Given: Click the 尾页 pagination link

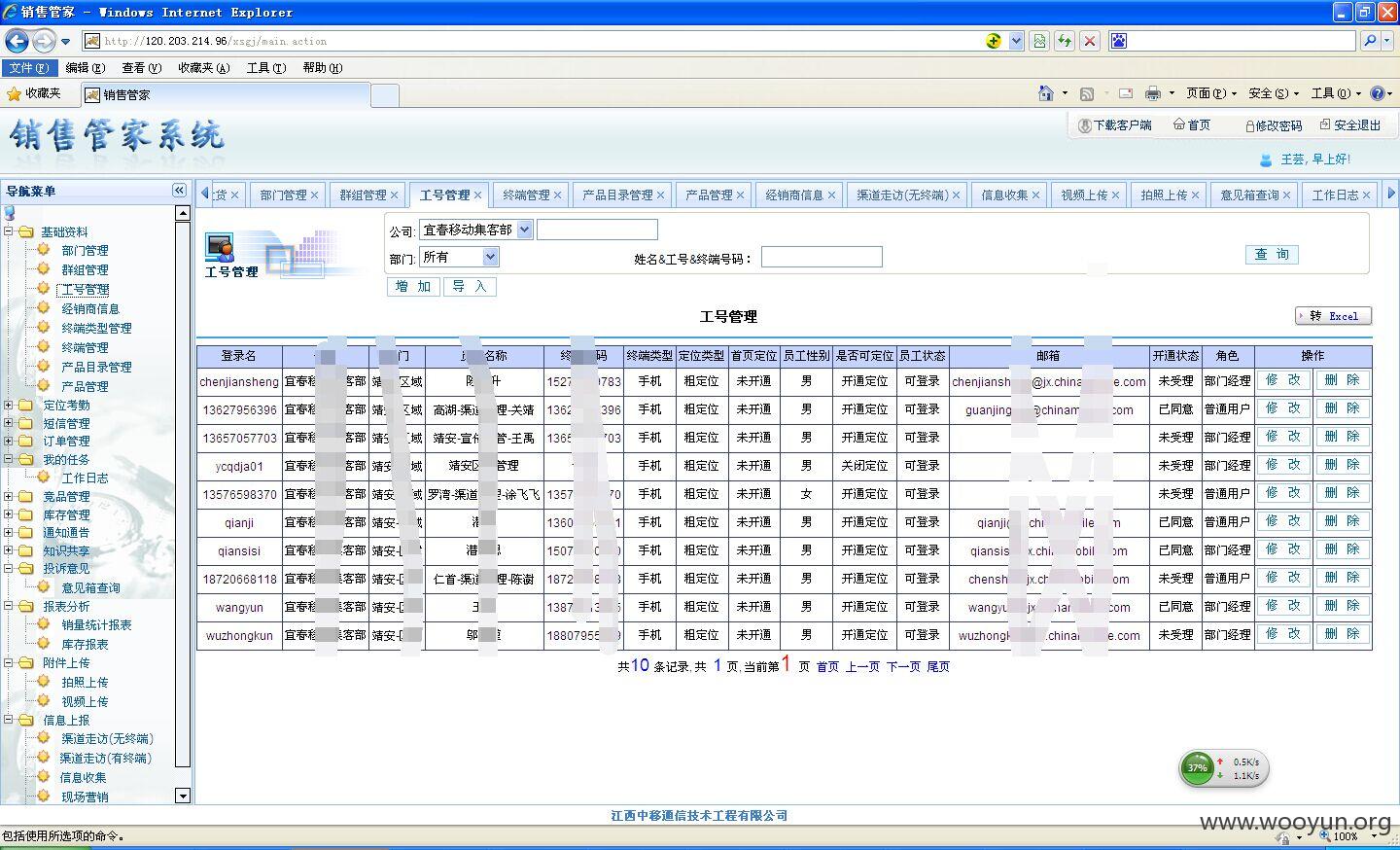Looking at the screenshot, I should point(938,667).
